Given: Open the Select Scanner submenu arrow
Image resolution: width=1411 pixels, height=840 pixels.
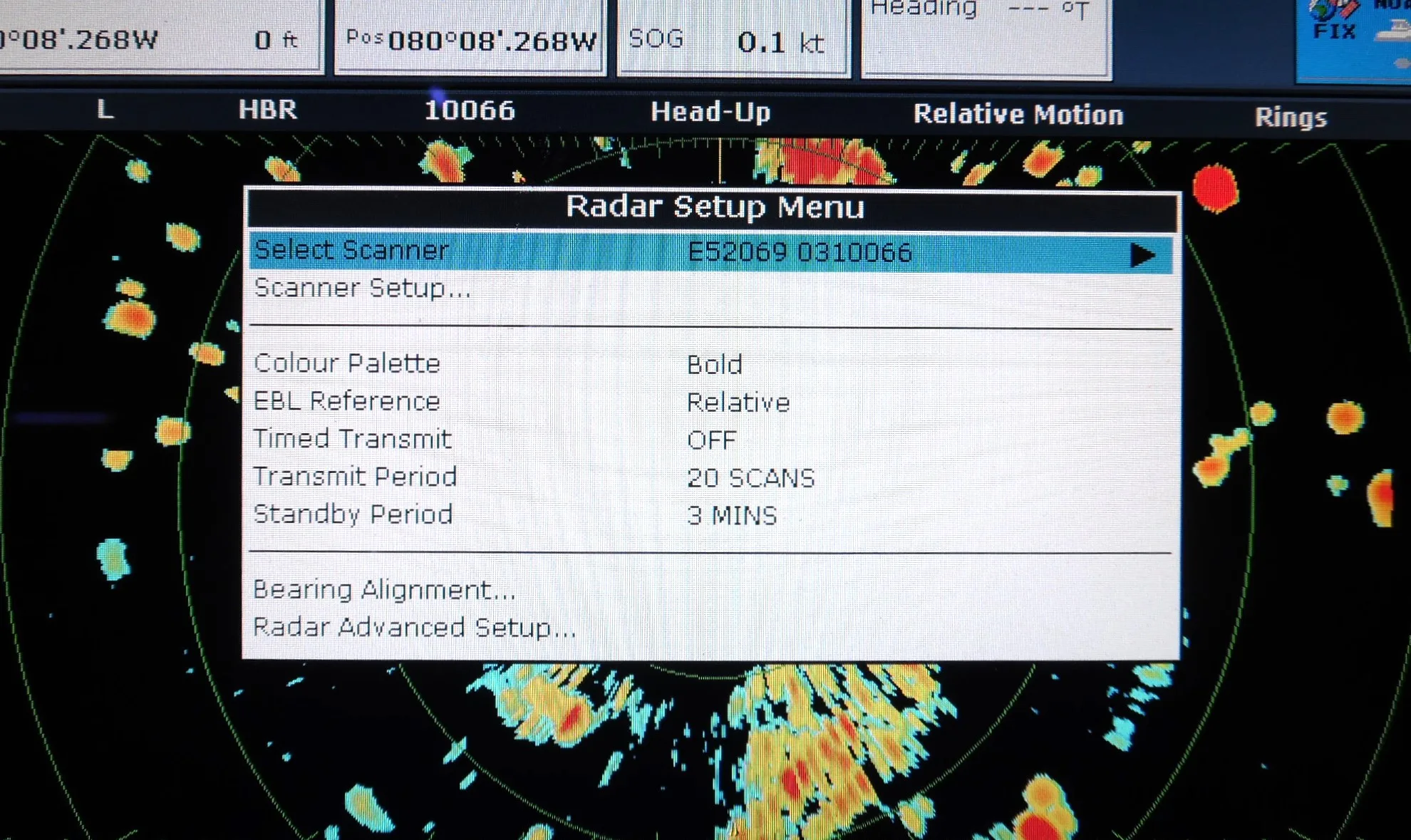Looking at the screenshot, I should (x=1143, y=255).
